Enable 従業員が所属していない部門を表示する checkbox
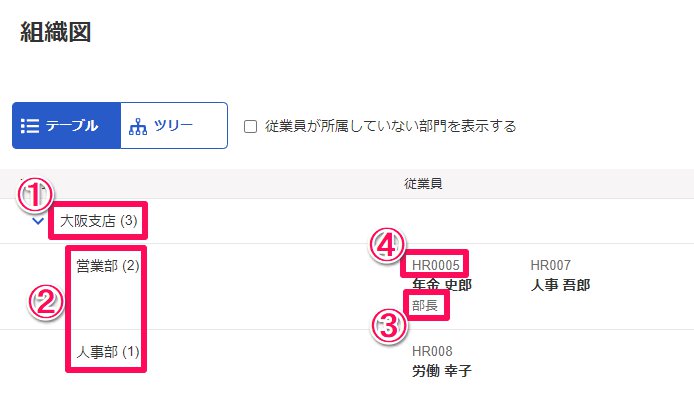 coord(251,127)
